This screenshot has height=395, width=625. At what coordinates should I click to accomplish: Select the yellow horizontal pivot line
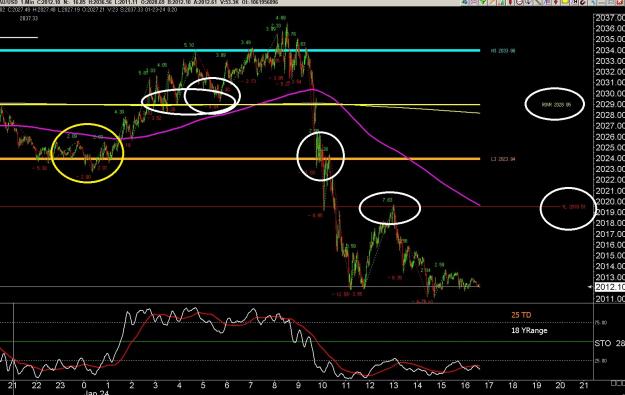pyautogui.click(x=239, y=105)
